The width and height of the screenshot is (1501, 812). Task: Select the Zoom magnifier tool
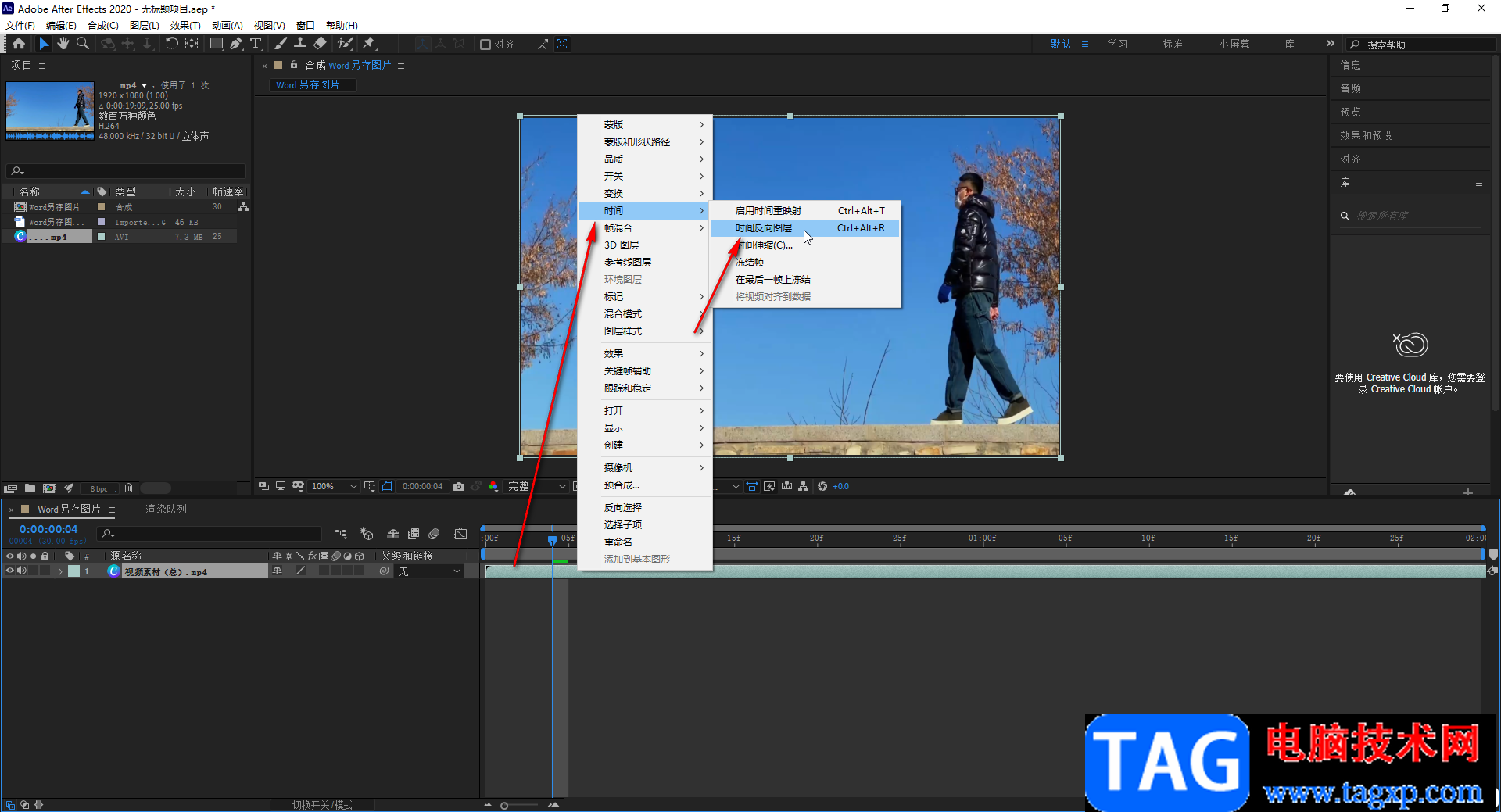[x=83, y=44]
